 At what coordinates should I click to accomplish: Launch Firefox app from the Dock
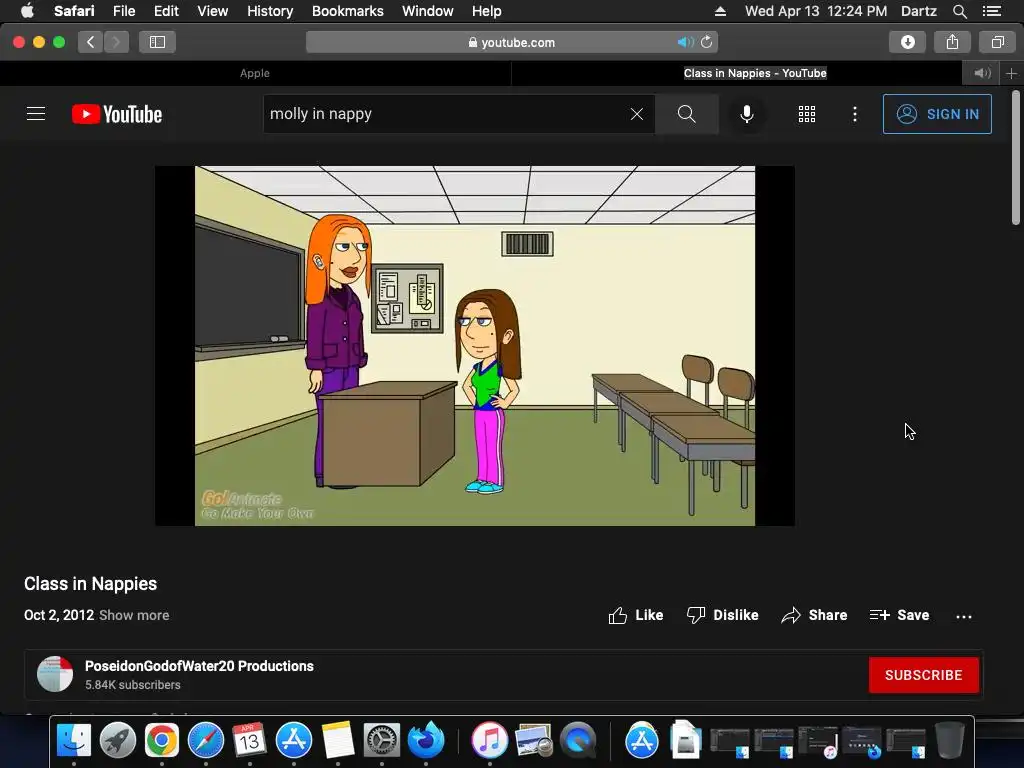(x=426, y=741)
